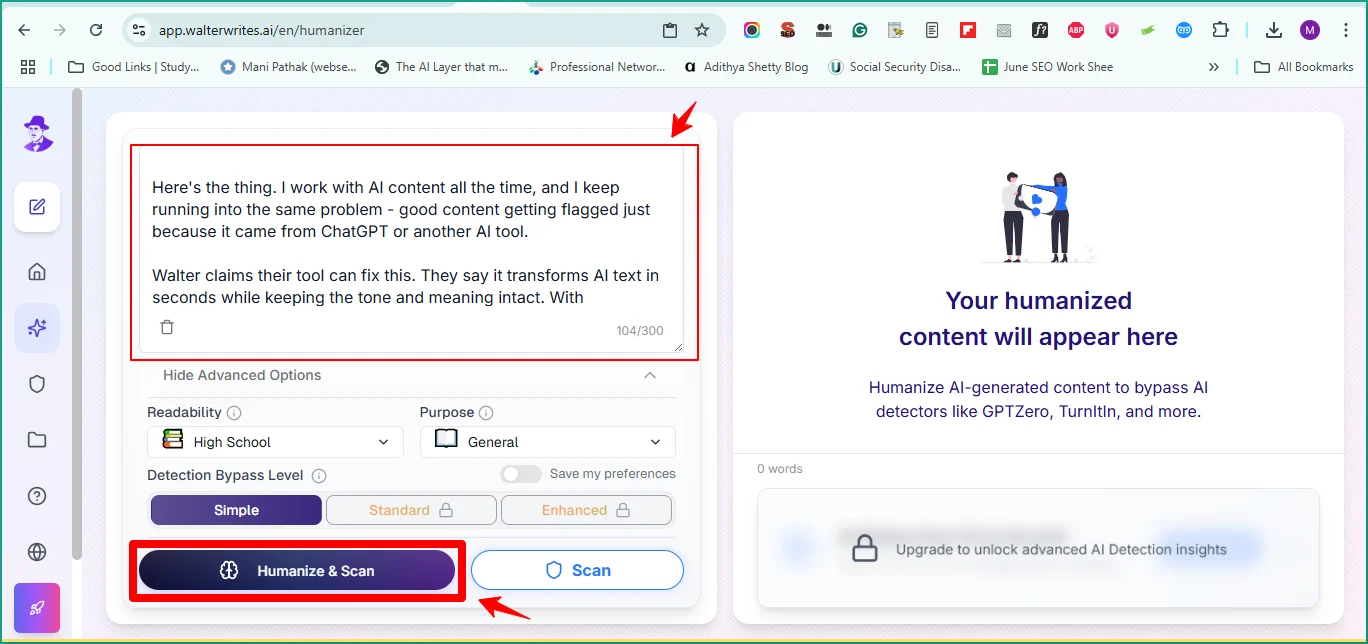1368x644 pixels.
Task: Change language using the globe icon
Action: (x=36, y=551)
